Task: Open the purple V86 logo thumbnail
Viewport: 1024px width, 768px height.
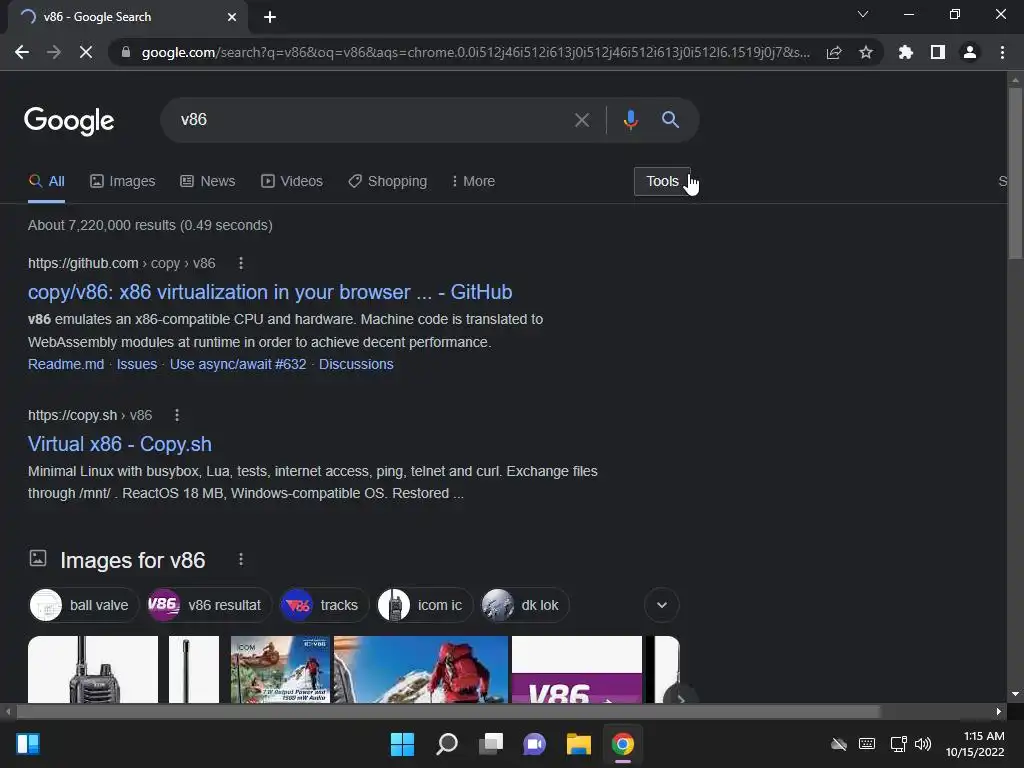Action: coord(577,669)
